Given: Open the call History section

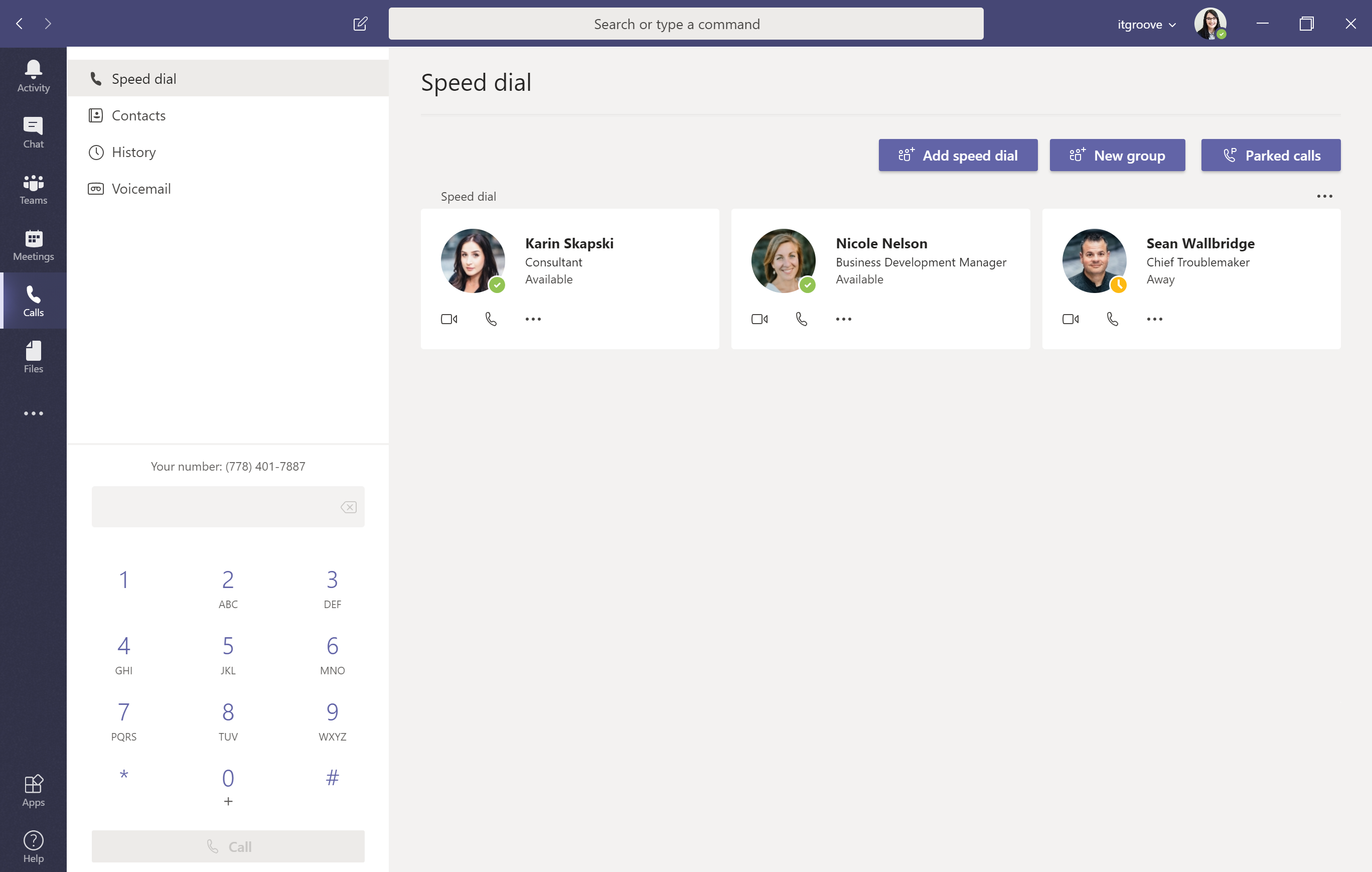Looking at the screenshot, I should click(x=134, y=152).
